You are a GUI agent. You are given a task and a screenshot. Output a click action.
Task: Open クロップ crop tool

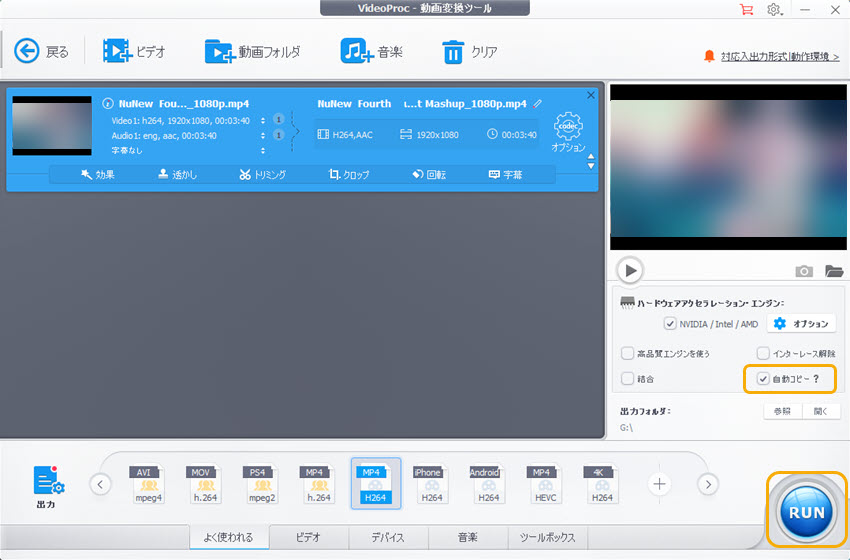pyautogui.click(x=349, y=175)
